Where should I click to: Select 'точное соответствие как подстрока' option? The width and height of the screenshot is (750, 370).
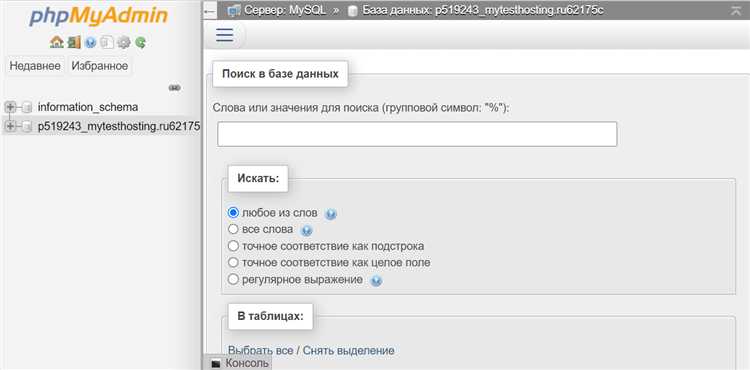click(233, 246)
